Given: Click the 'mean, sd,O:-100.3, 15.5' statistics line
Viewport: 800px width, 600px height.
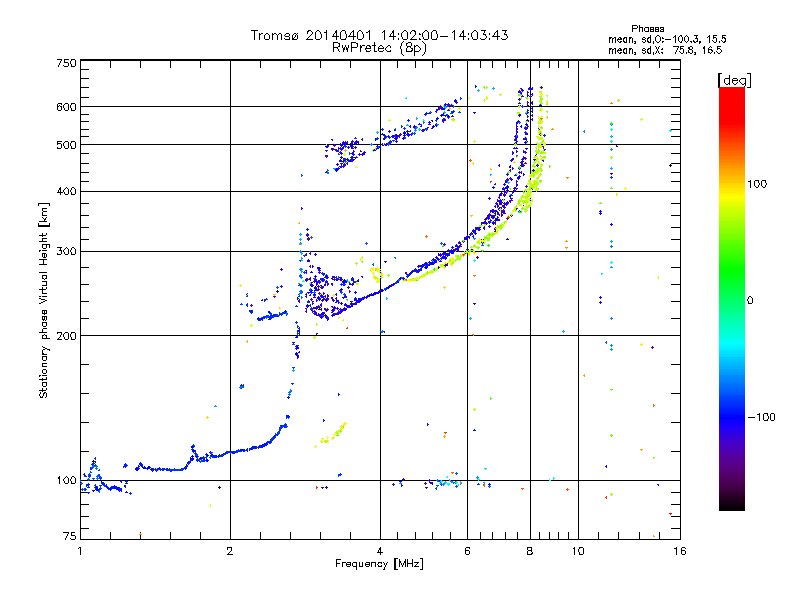Looking at the screenshot, I should coord(667,39).
